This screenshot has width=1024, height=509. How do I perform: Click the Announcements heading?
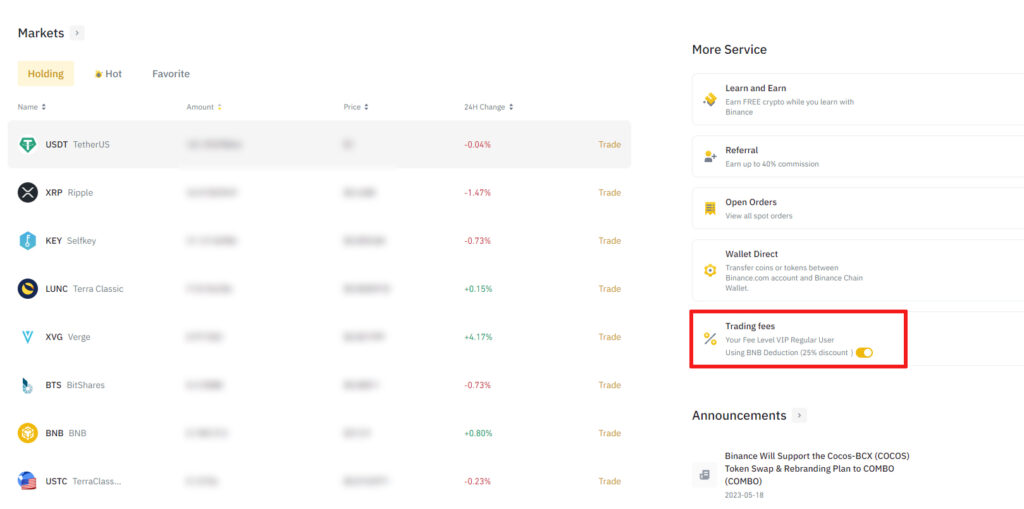[x=739, y=416]
